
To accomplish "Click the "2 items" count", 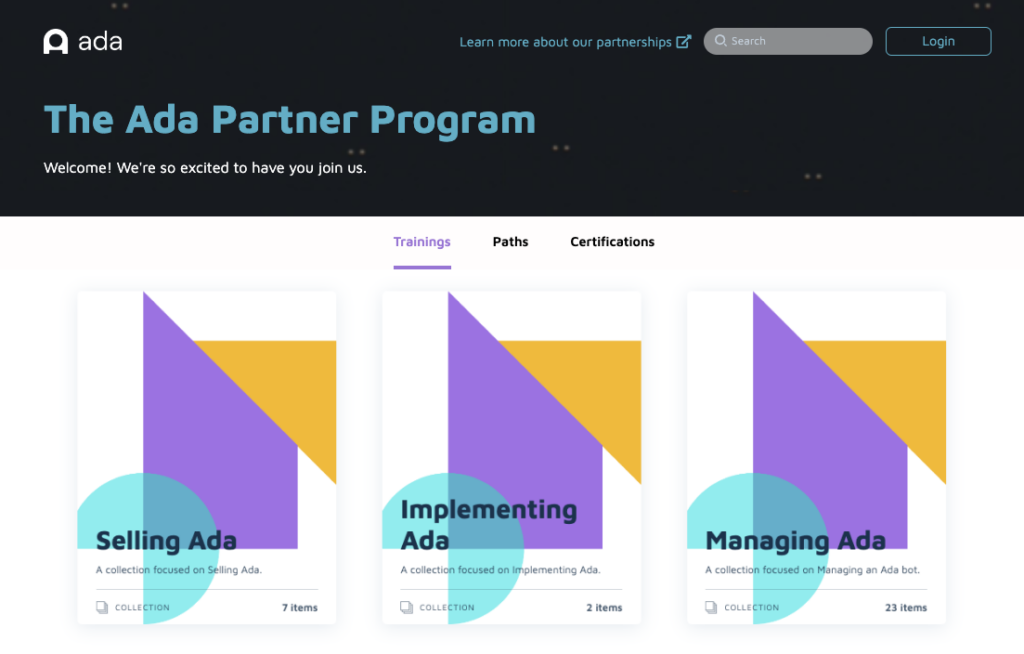I will click(604, 608).
